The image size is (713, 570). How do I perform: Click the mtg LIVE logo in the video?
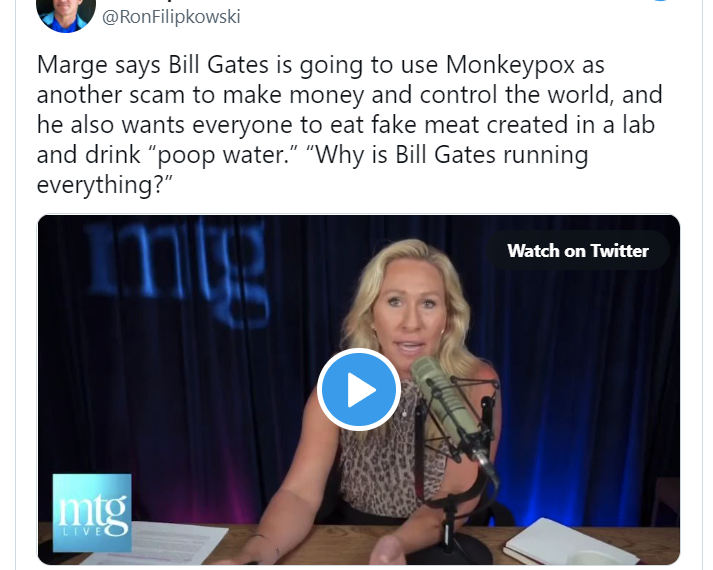click(92, 512)
